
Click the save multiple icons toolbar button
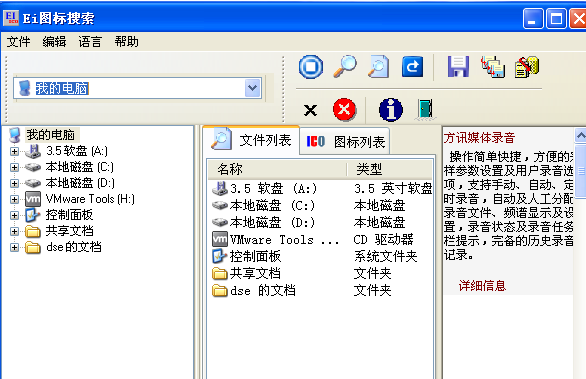493,67
